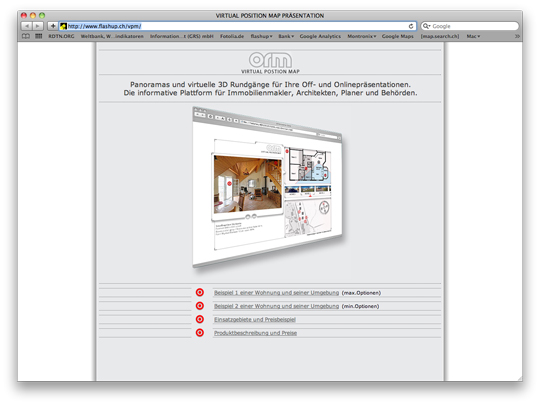Open Einsatzgebiete und Preisbeispiel link
540x405 pixels.
255,320
